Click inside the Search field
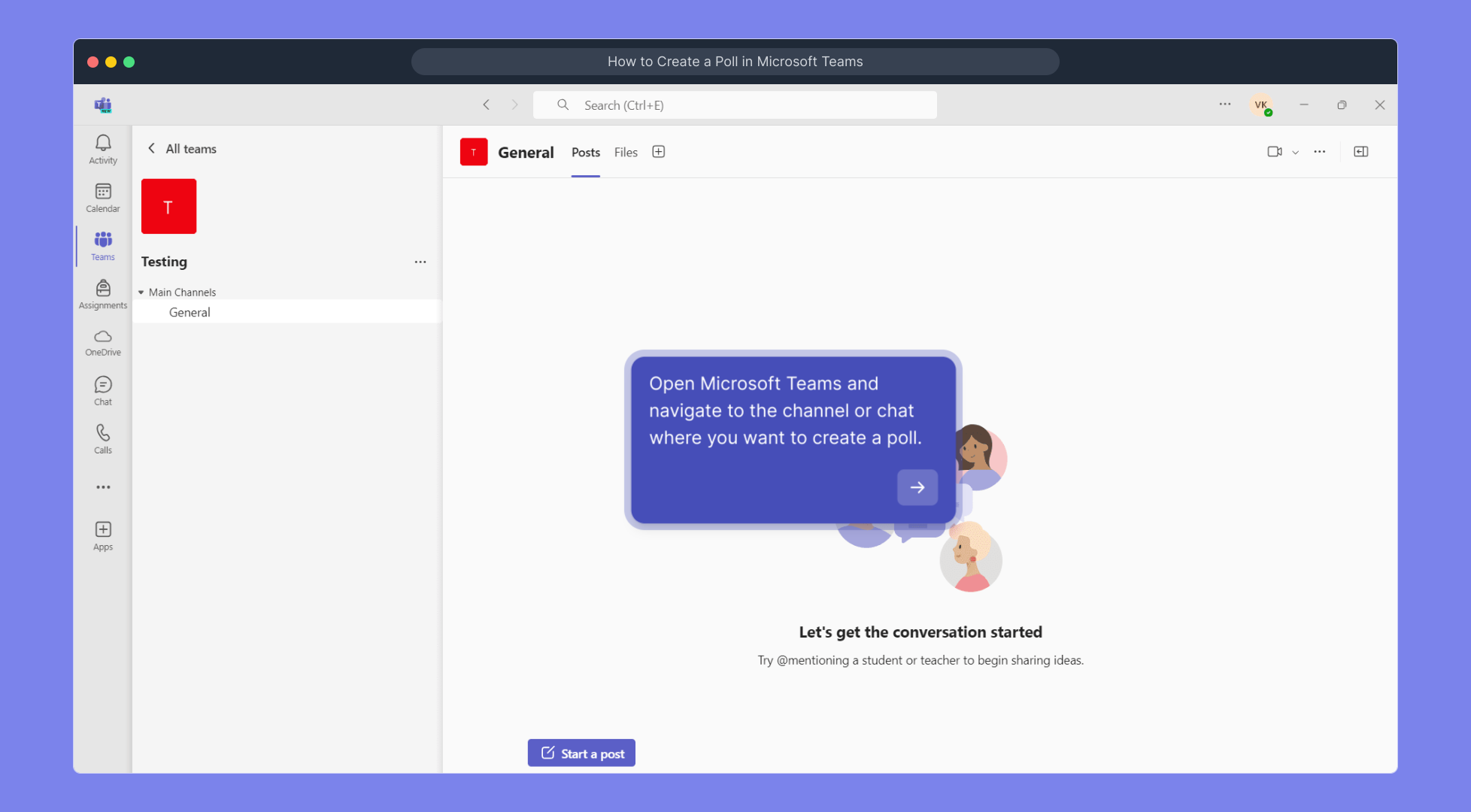 tap(735, 105)
